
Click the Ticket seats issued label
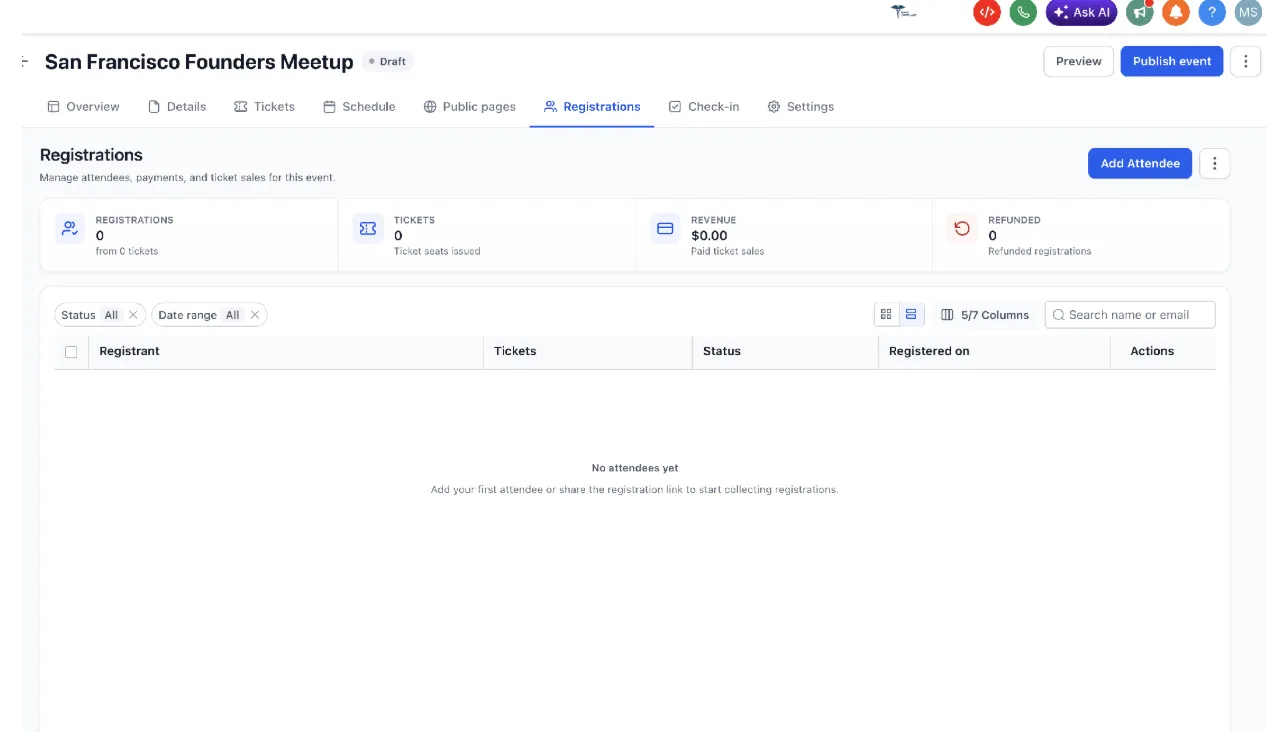coord(437,251)
